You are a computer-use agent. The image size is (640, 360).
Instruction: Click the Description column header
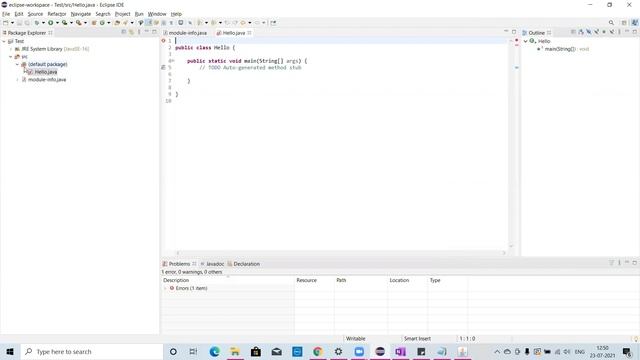(176, 280)
